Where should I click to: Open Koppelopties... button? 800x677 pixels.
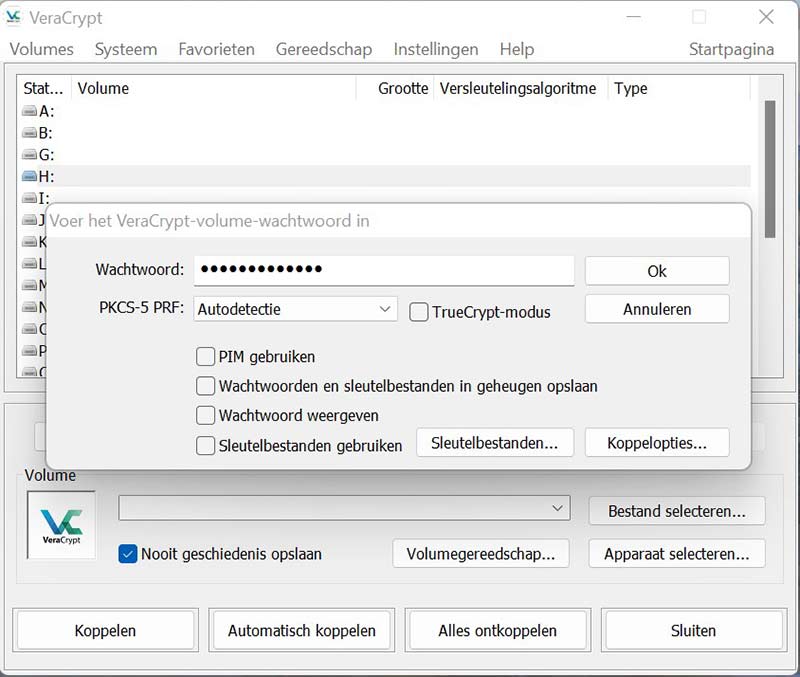coord(657,443)
